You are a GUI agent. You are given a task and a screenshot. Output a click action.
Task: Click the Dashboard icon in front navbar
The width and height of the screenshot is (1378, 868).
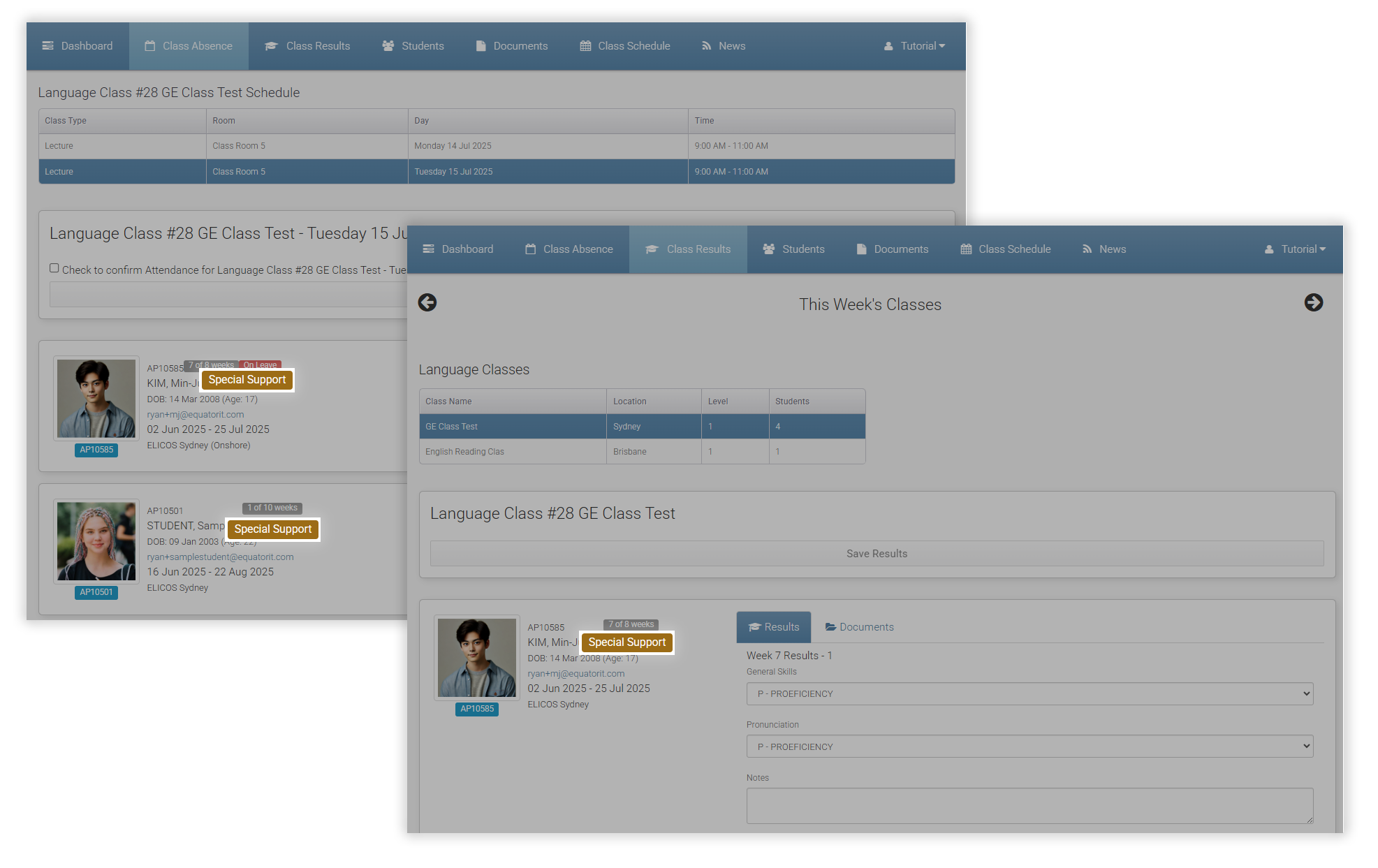pos(429,249)
